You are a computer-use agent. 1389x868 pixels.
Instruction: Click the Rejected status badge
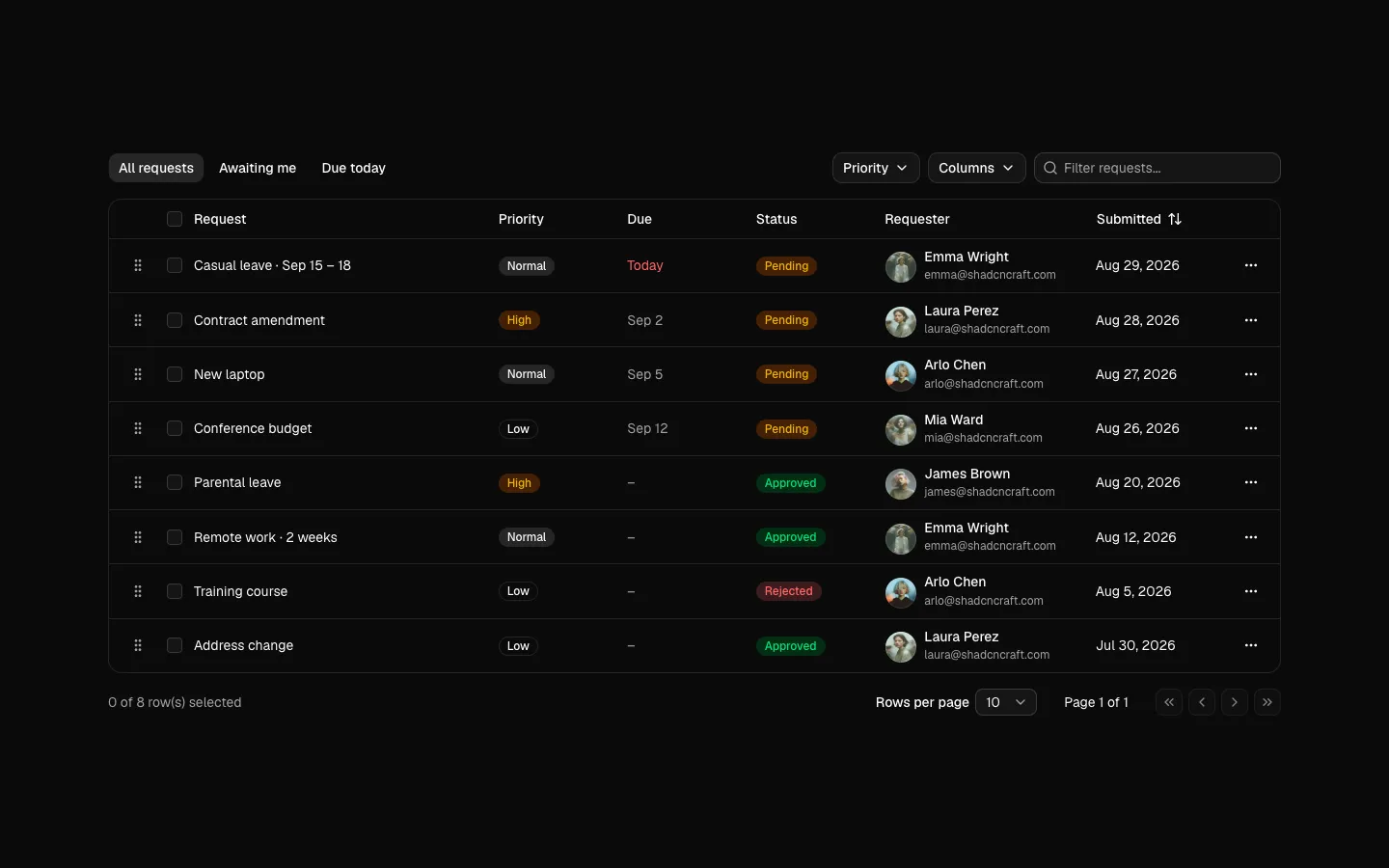pos(789,591)
